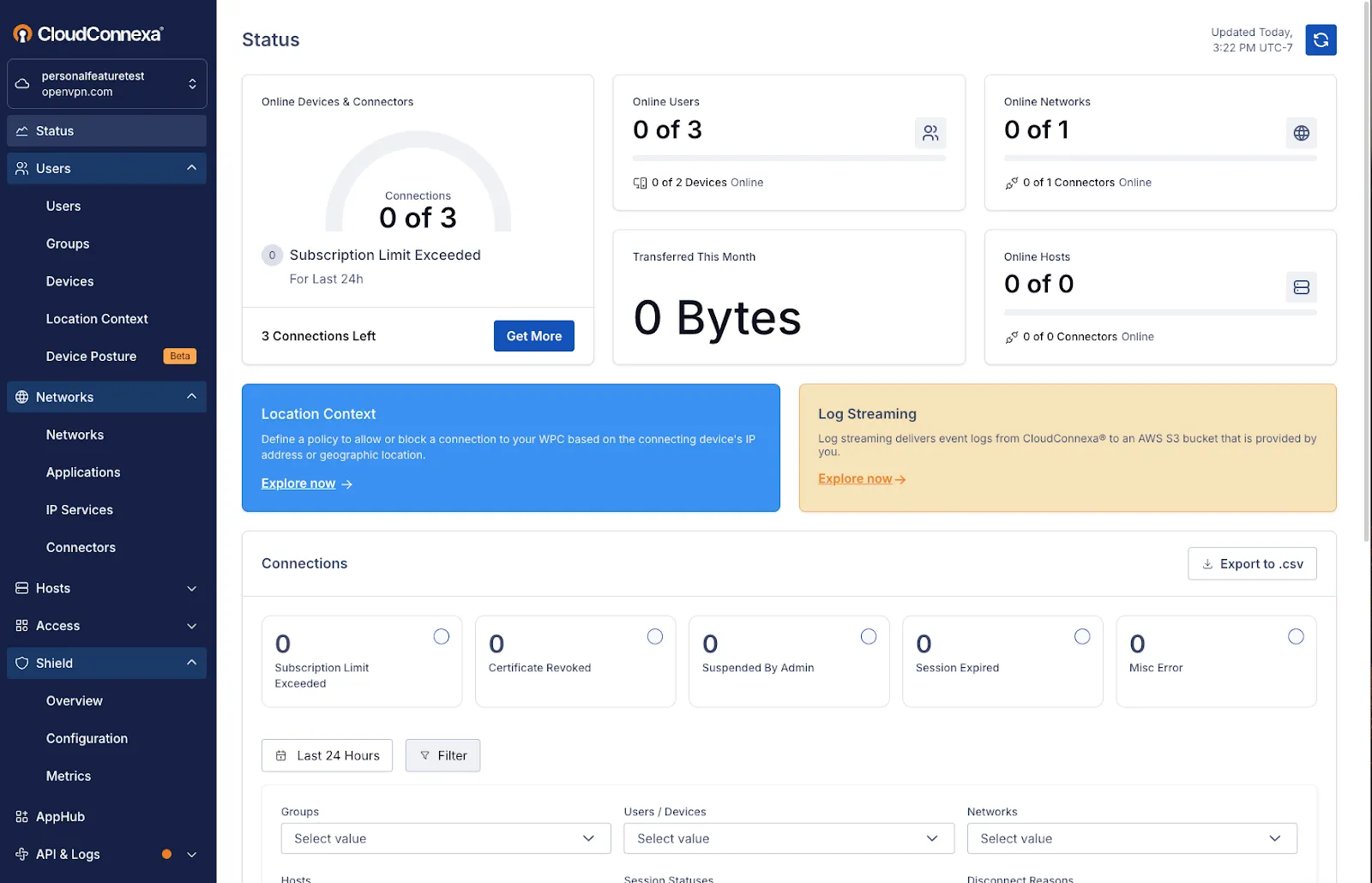Viewport: 1372px width, 883px height.
Task: Click the arrow after Location Context Explore now
Action: 347,484
